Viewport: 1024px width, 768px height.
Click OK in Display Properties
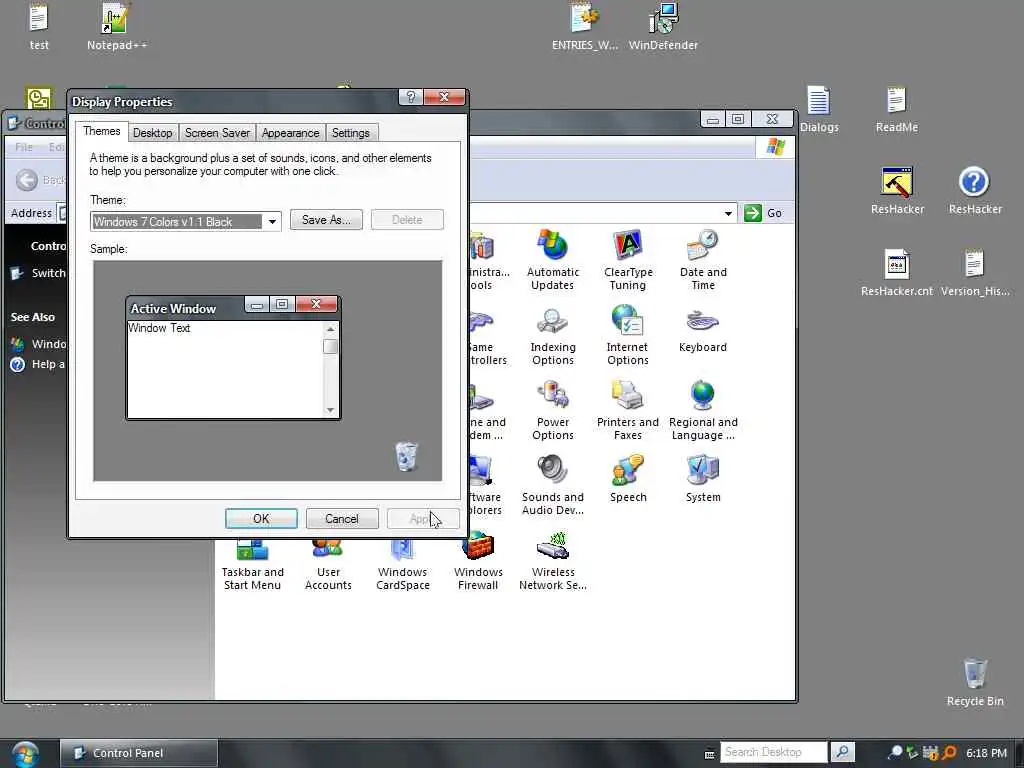pyautogui.click(x=261, y=519)
